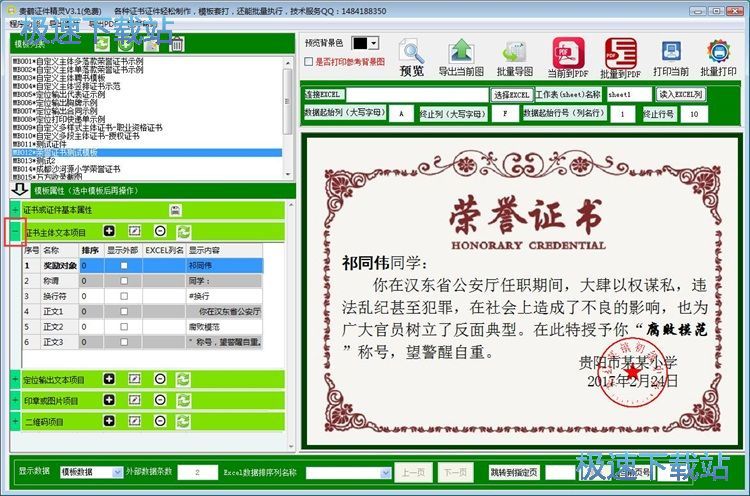
Task: Add item in 二维码项目 row
Action: (109, 421)
